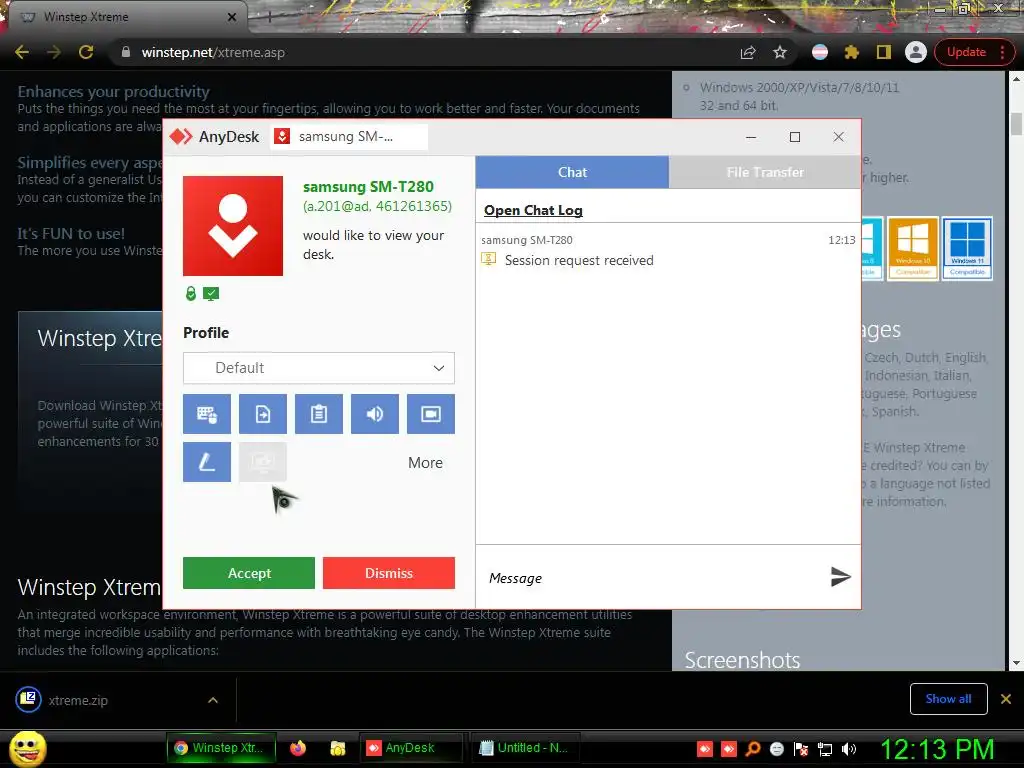This screenshot has width=1024, height=768.
Task: Click the green 12:13 PM clock
Action: (937, 749)
